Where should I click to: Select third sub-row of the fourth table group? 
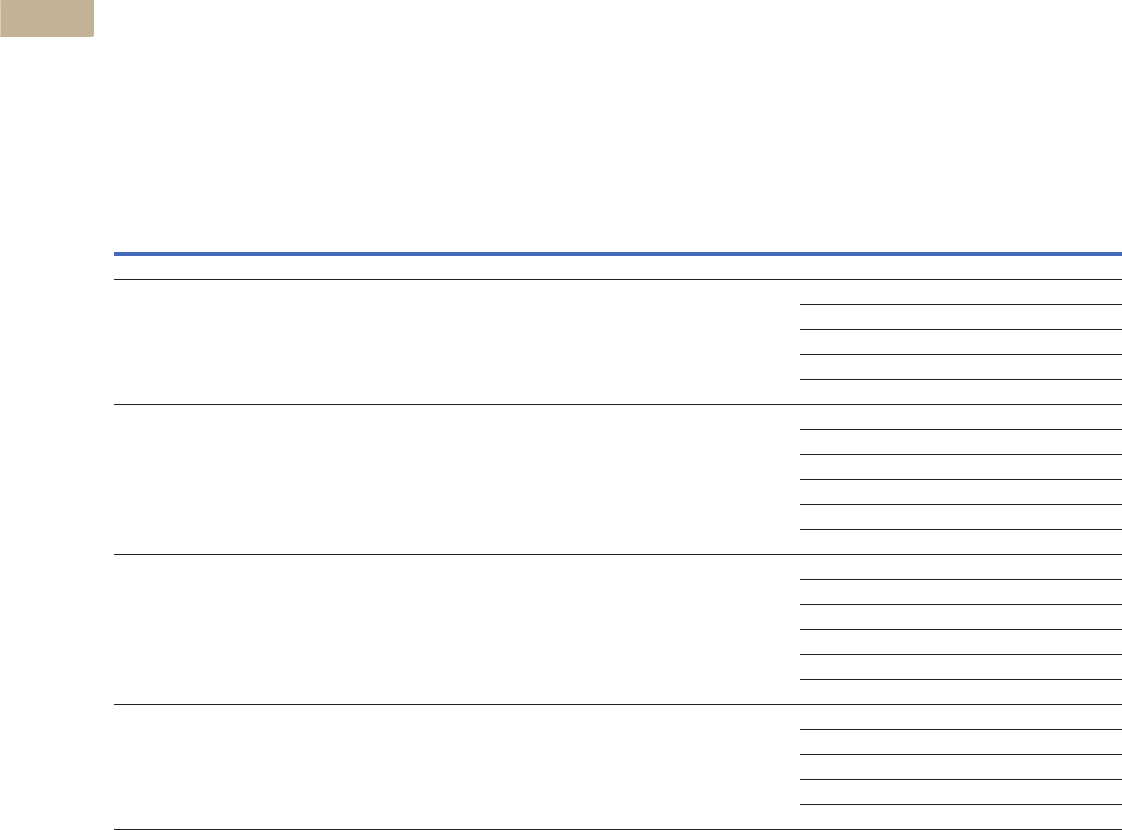tap(960, 767)
